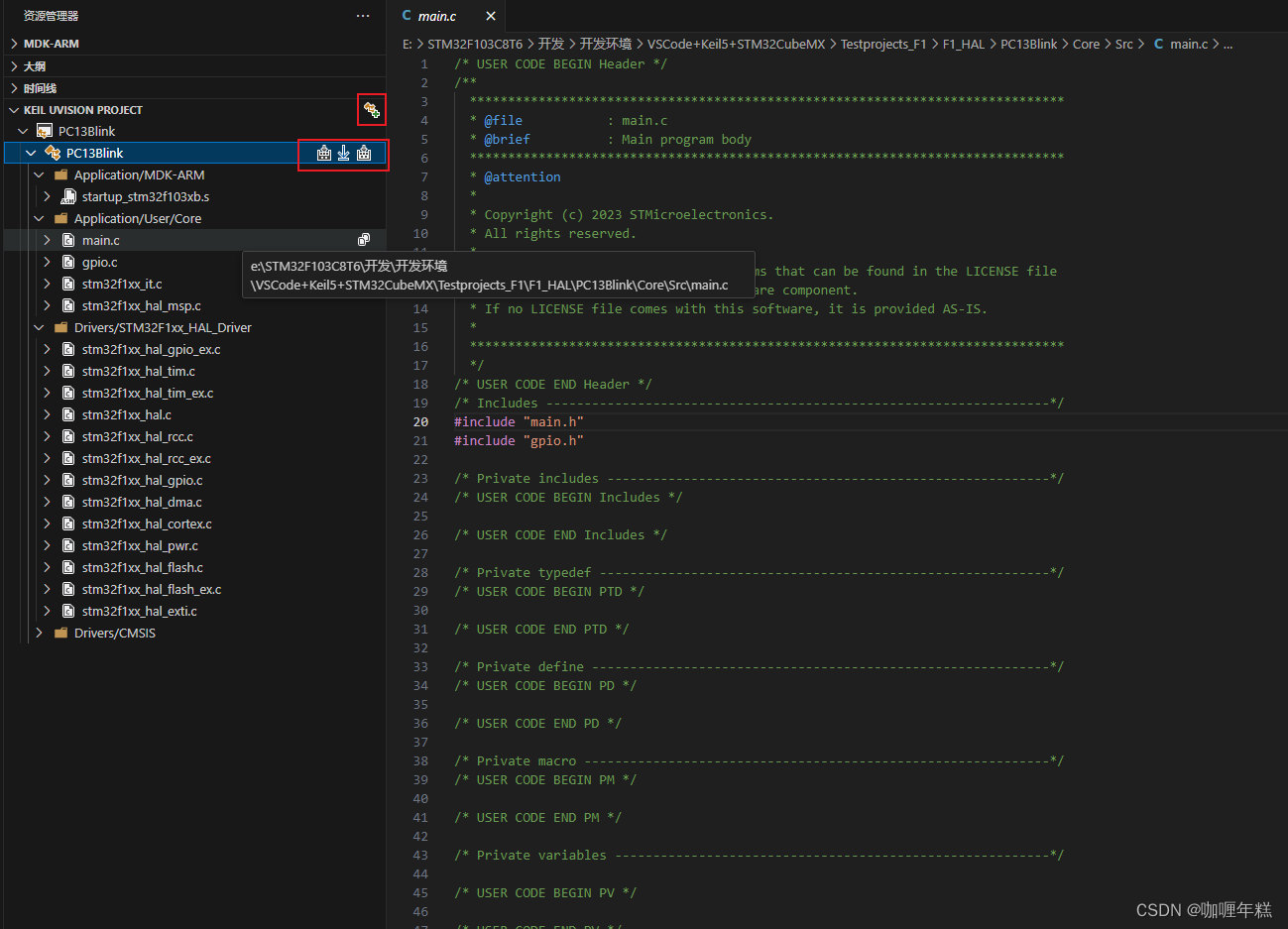Click the C icon in breadcrumb before main.c
The image size is (1288, 929).
tap(1158, 44)
